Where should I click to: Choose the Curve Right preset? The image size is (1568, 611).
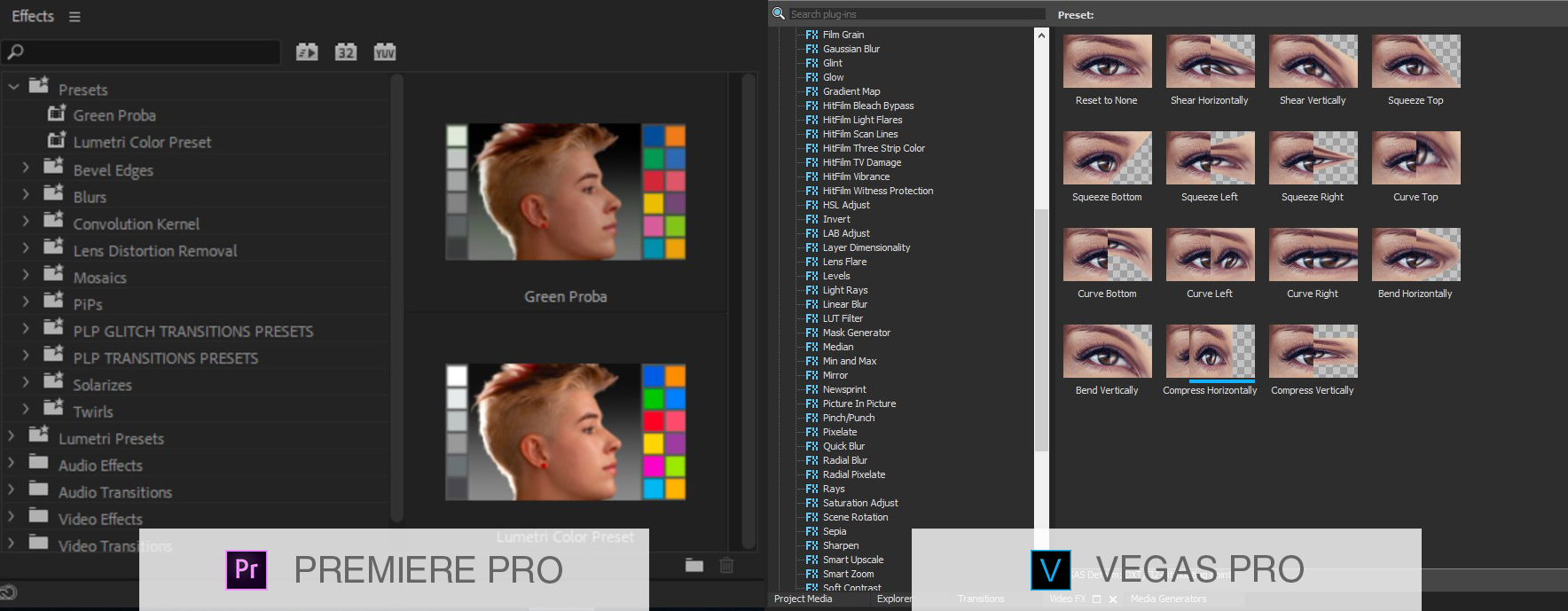(x=1313, y=255)
